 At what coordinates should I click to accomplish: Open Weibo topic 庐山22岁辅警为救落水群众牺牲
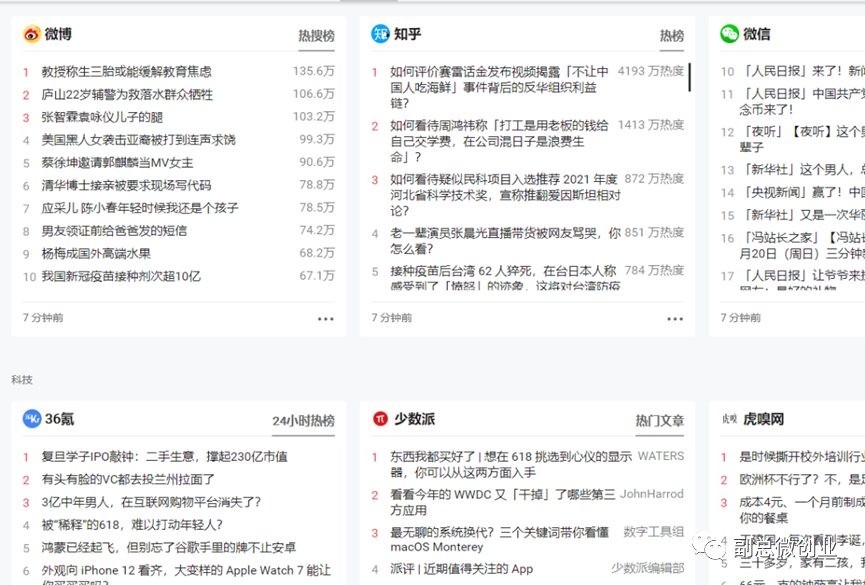click(127, 94)
